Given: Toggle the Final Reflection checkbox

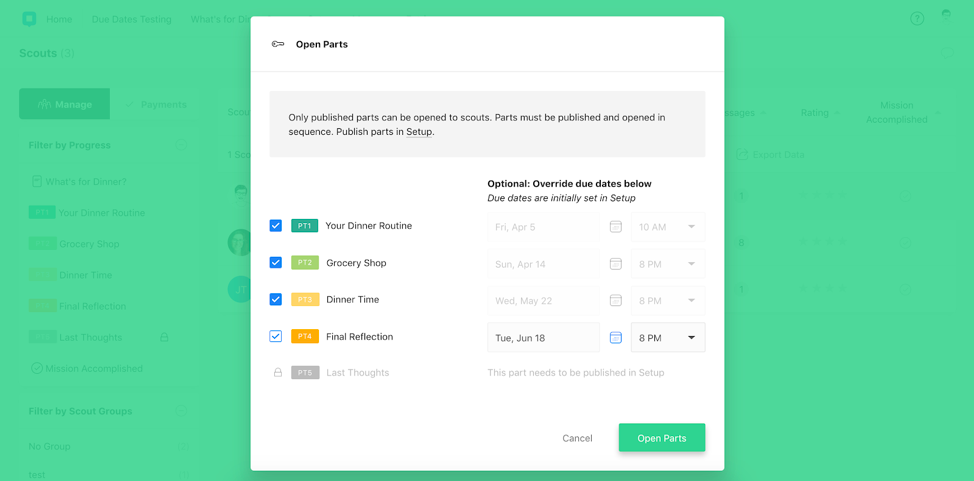Looking at the screenshot, I should pyautogui.click(x=276, y=336).
